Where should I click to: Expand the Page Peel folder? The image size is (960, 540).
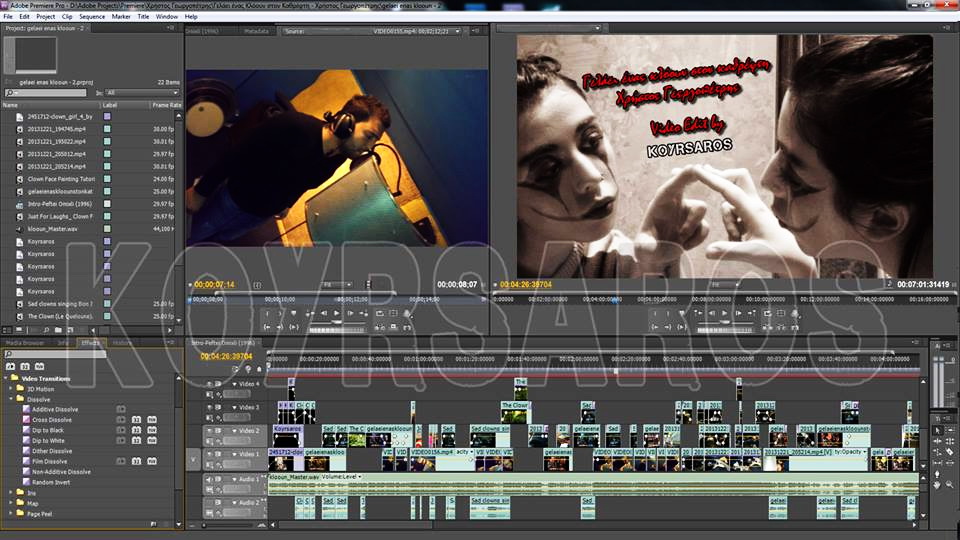10,514
